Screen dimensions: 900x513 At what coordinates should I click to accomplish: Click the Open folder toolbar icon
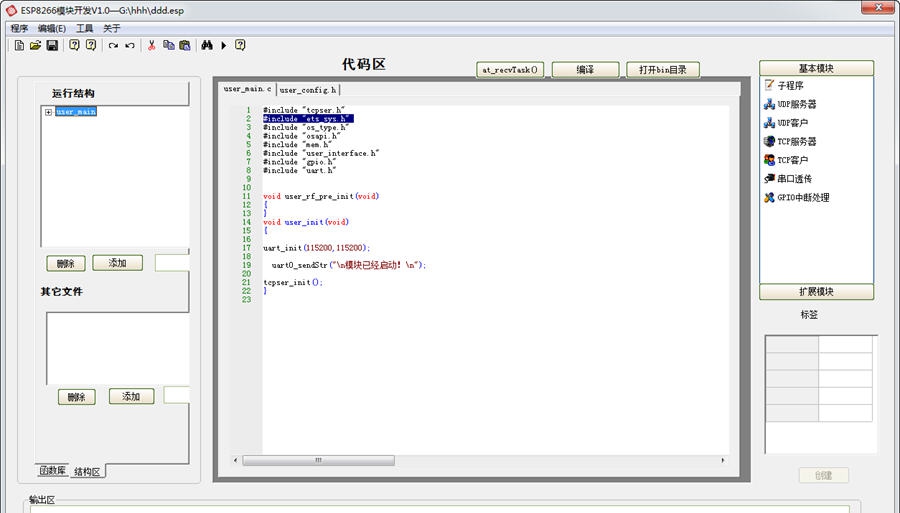pyautogui.click(x=35, y=45)
